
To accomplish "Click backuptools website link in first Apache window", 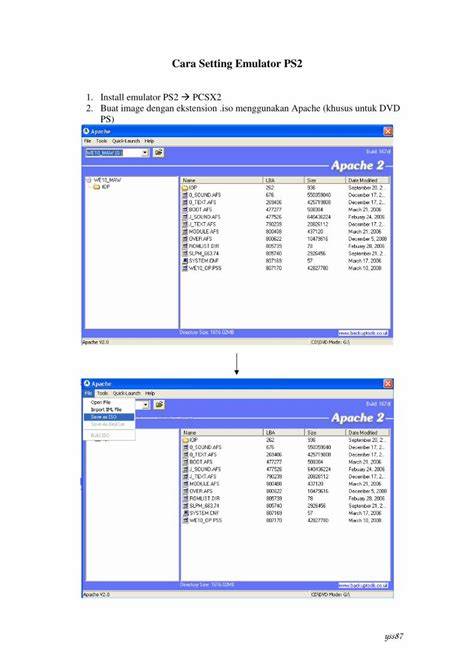I will (363, 333).
